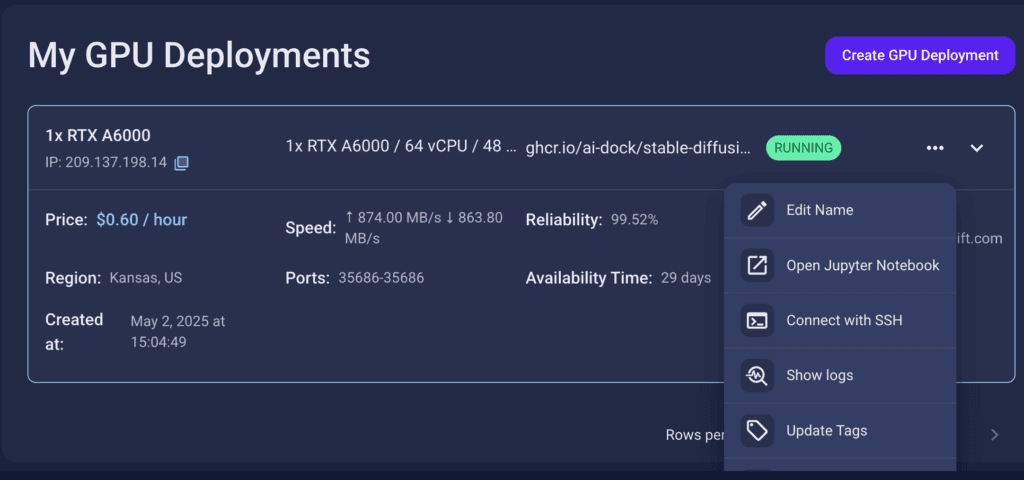The image size is (1024, 480).
Task: Collapse the RTX A6000 deployment details
Action: (x=976, y=148)
